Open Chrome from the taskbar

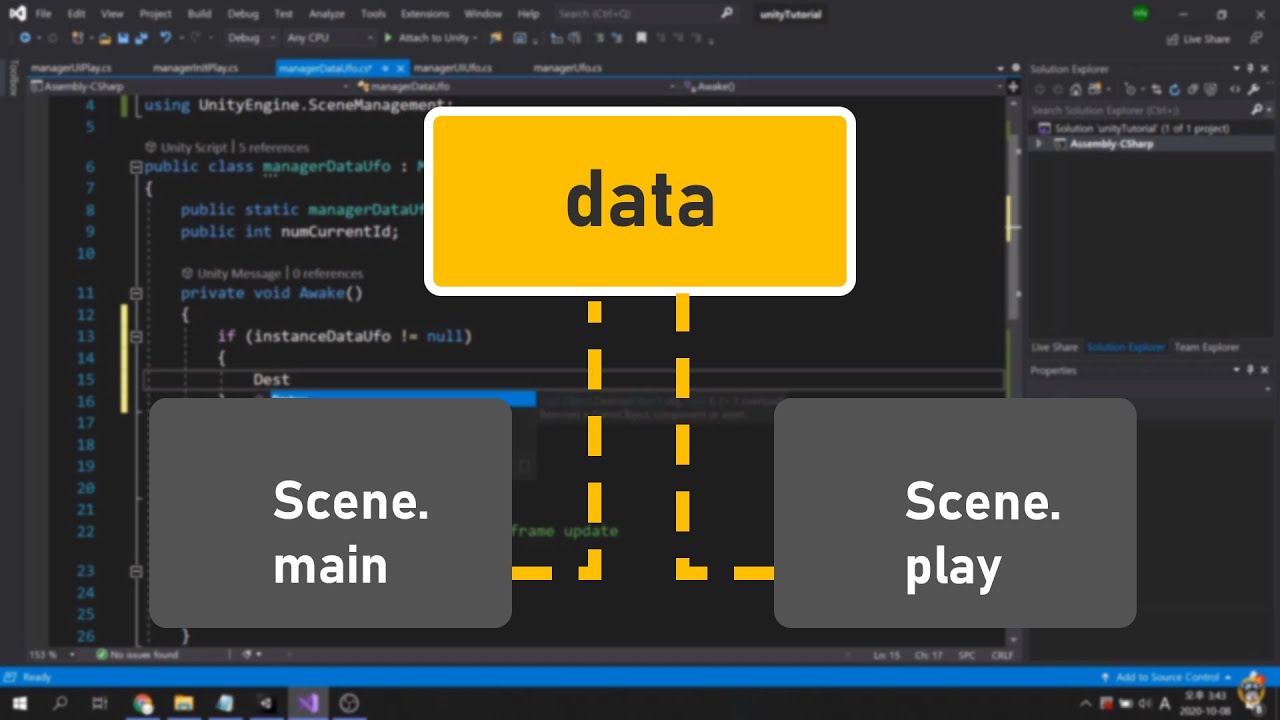(143, 703)
